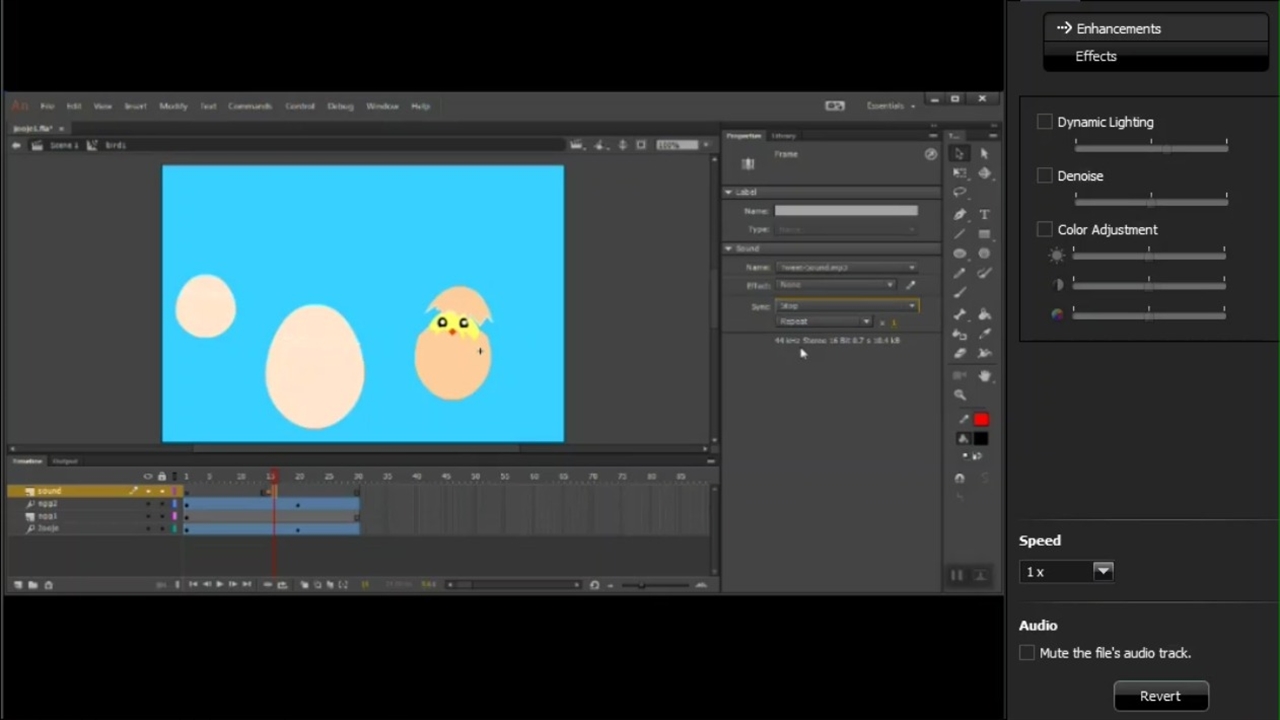Expand the sound Name dropdown
Viewport: 1280px width, 720px height.
[x=846, y=268]
